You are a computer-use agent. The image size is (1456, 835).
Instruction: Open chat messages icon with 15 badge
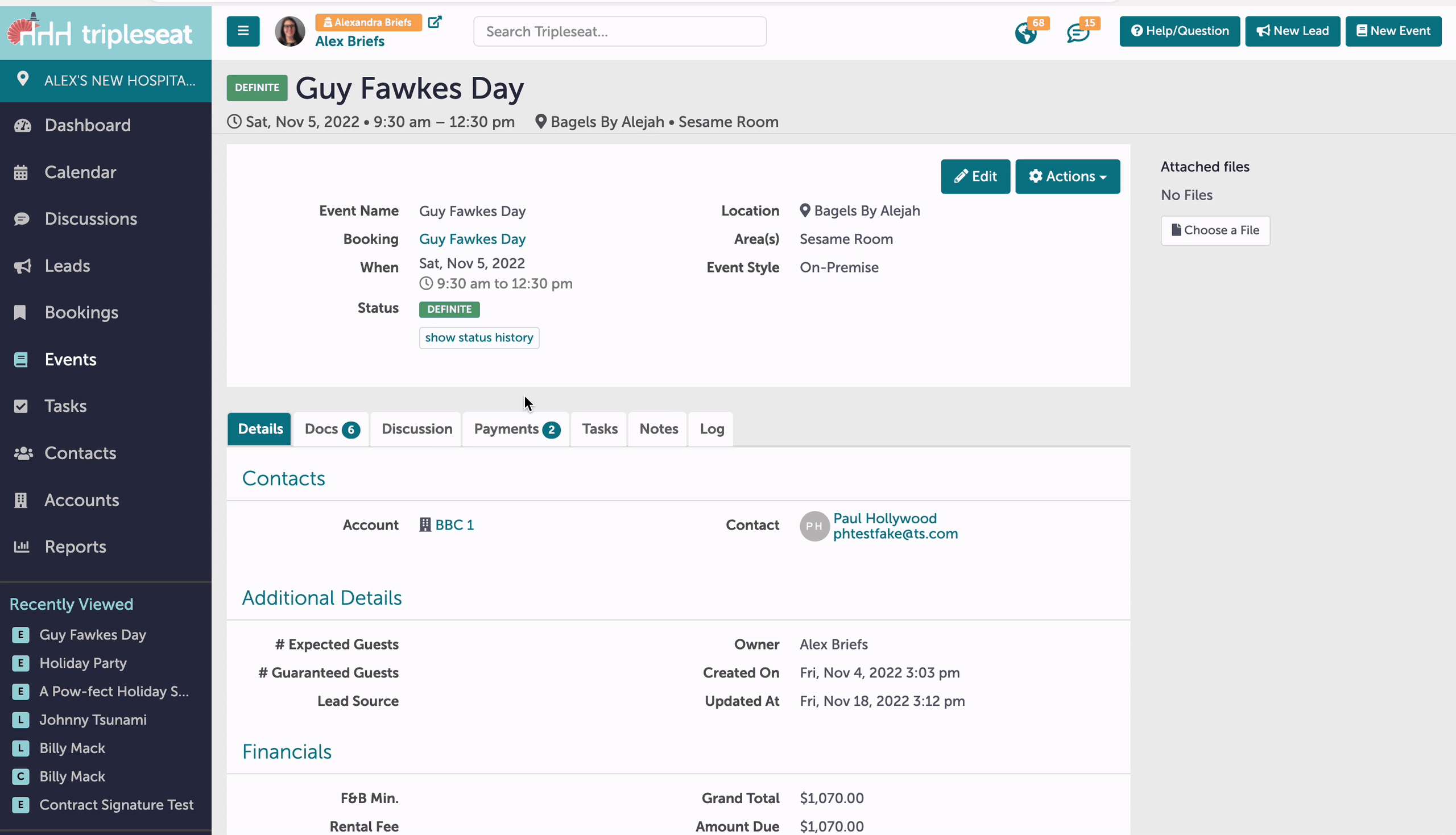(x=1078, y=32)
